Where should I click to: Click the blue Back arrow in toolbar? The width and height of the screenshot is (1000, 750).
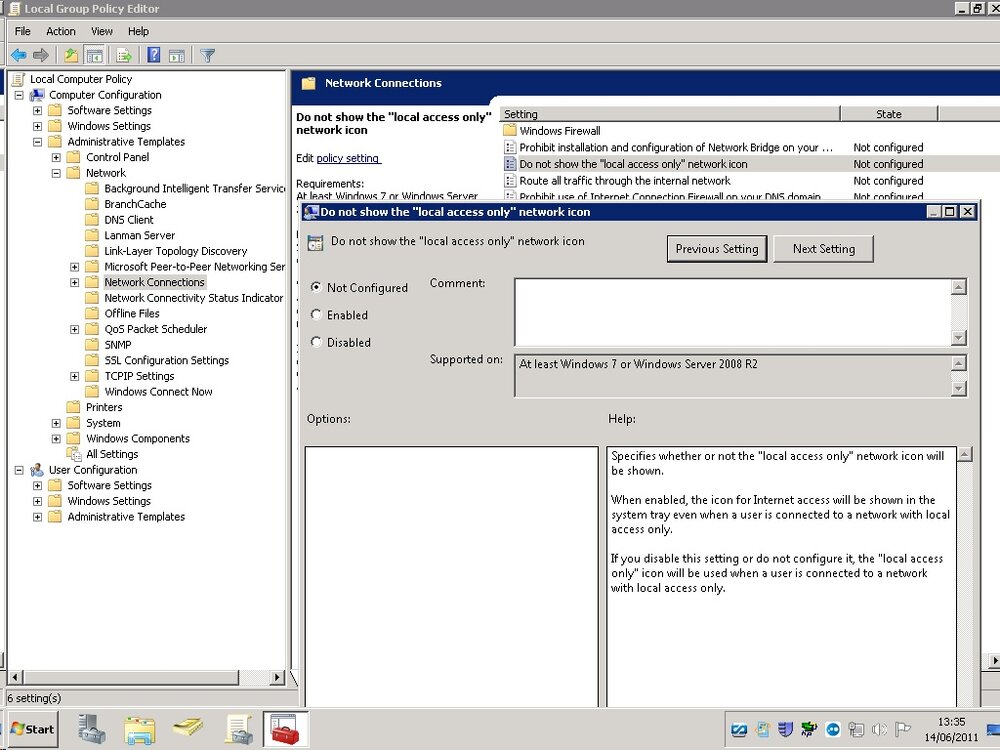(x=18, y=55)
